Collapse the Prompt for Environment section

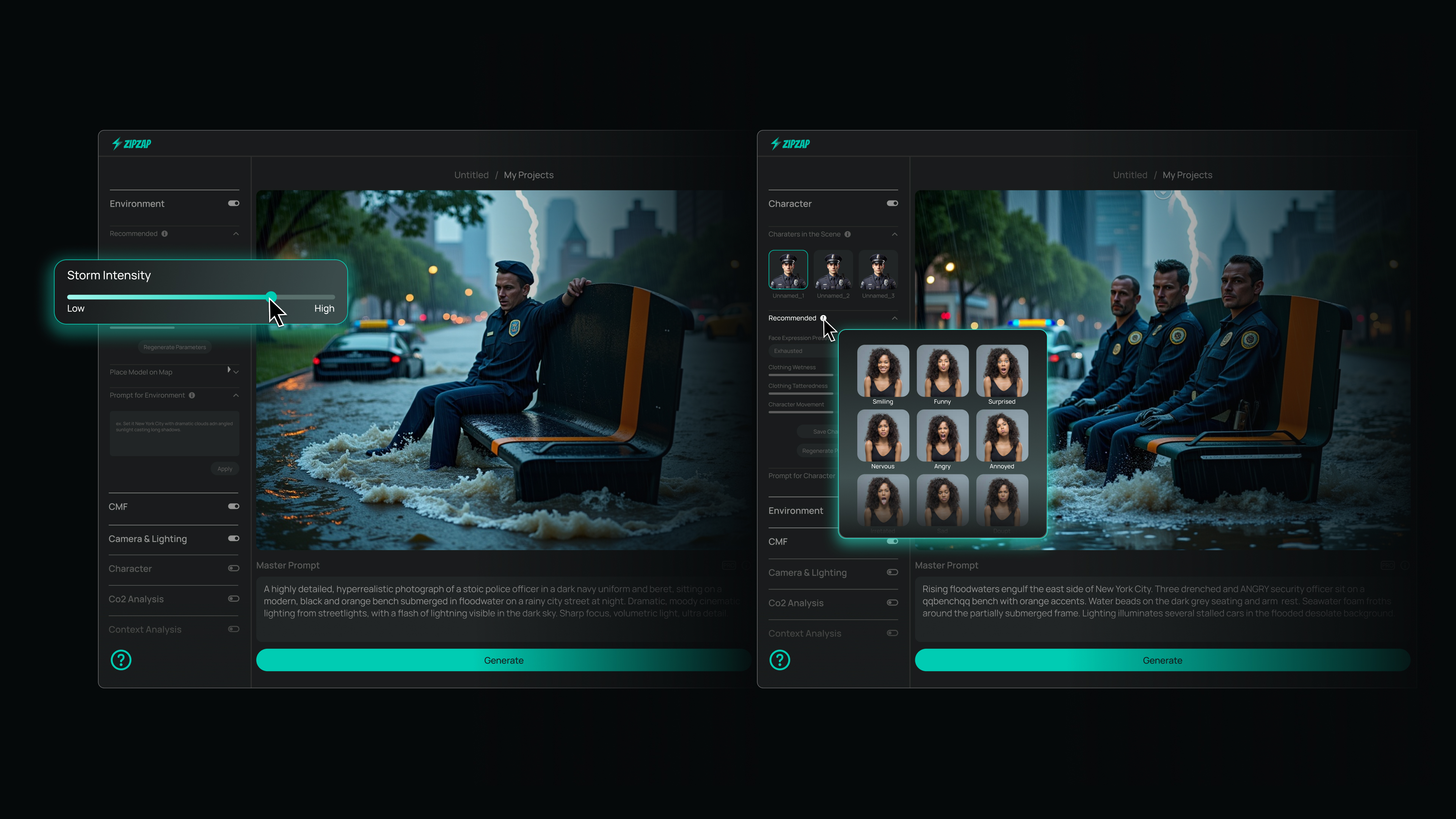(x=236, y=395)
